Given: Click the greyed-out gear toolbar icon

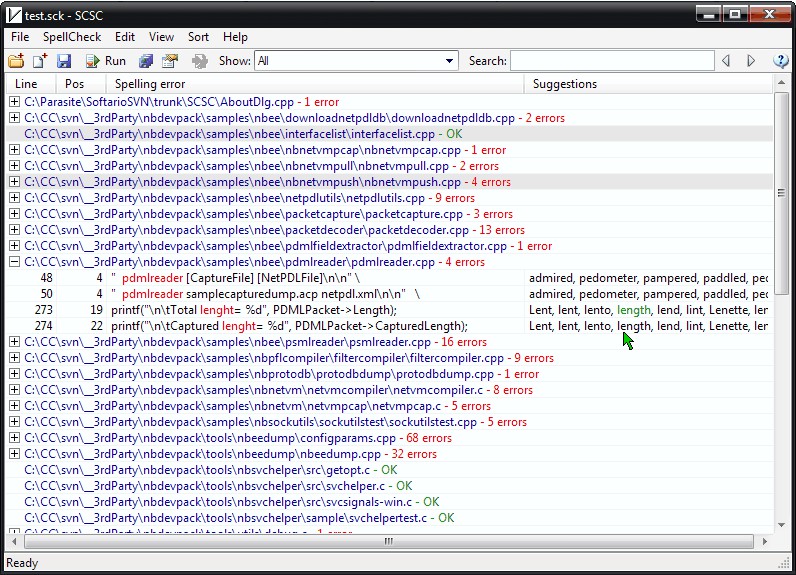Looking at the screenshot, I should [x=200, y=61].
